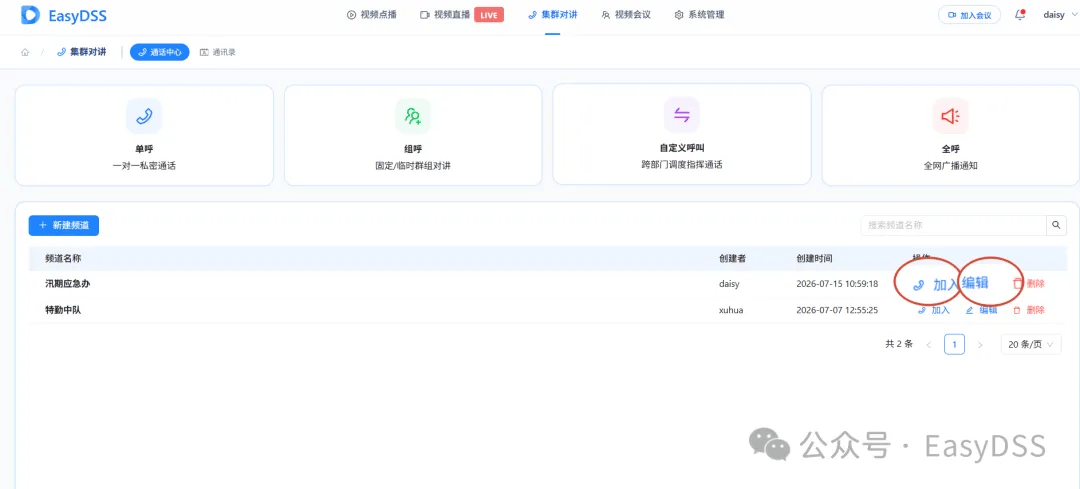Open the 视频点播 menu

(x=372, y=14)
